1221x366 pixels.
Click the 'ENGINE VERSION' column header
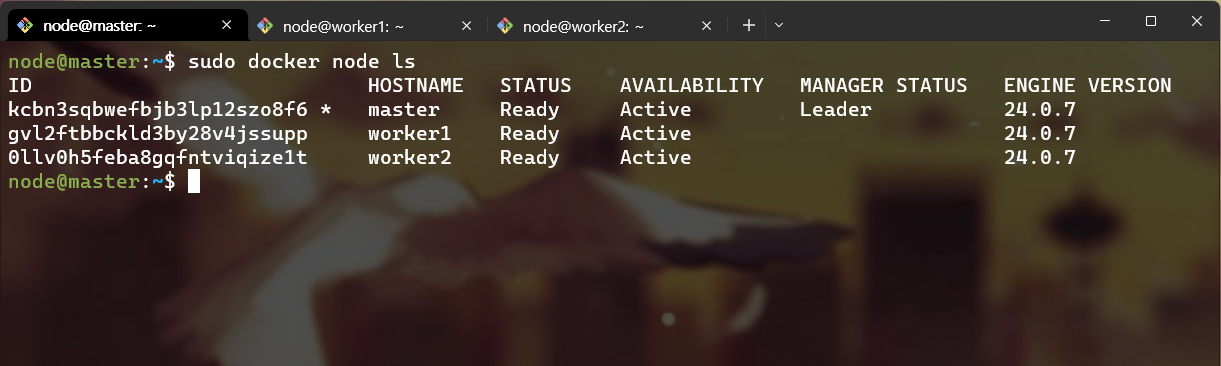point(1087,86)
